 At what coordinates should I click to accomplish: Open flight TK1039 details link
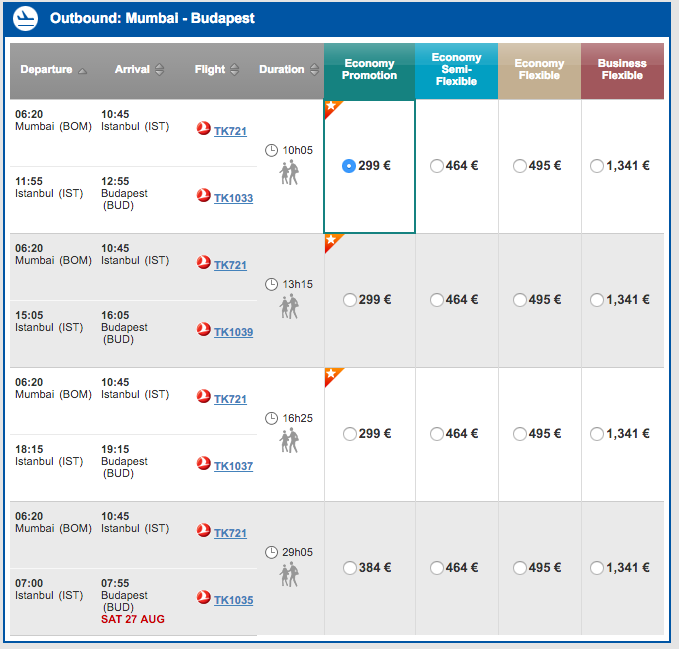click(233, 332)
